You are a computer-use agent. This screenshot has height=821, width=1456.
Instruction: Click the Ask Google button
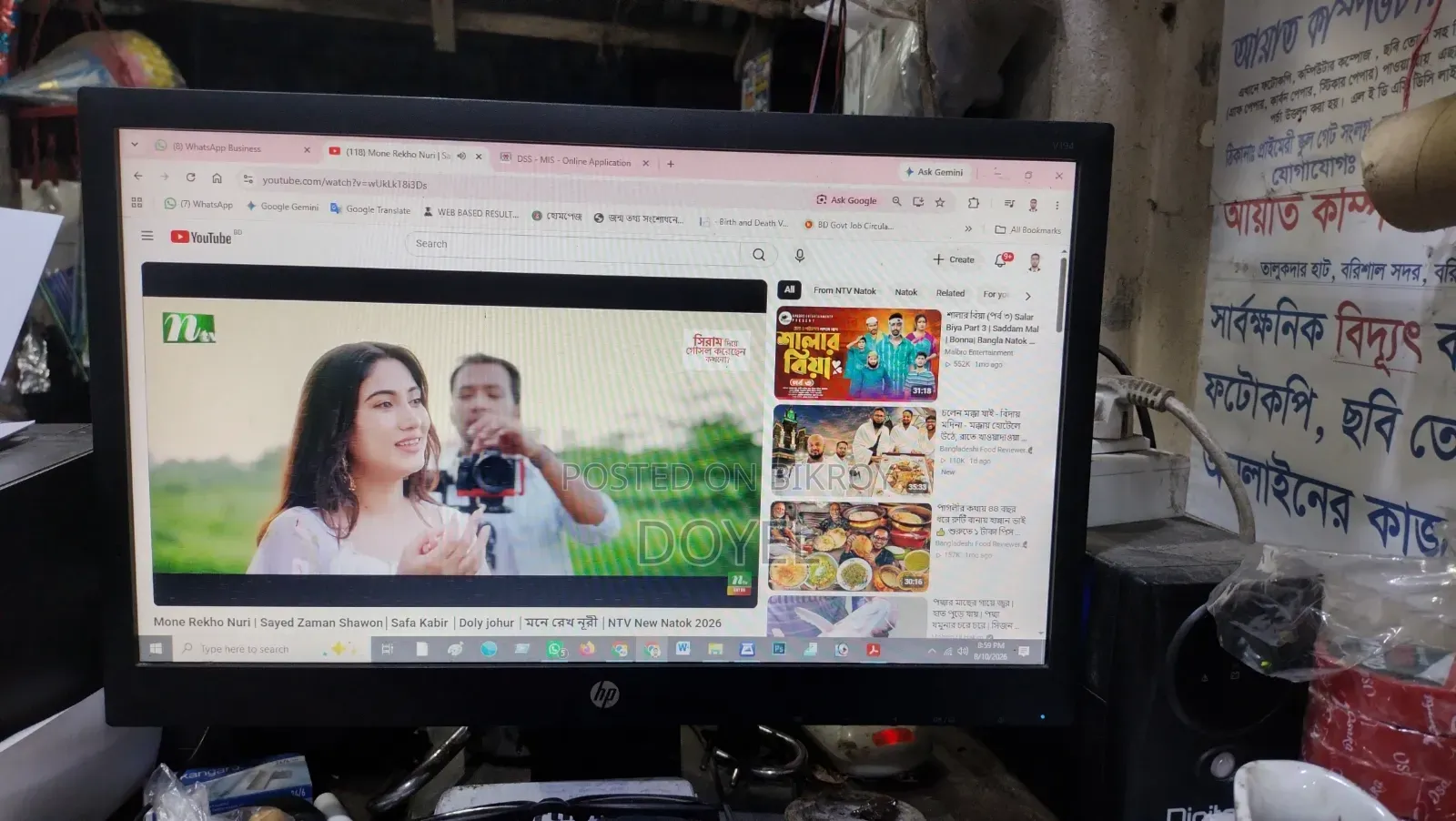click(847, 200)
